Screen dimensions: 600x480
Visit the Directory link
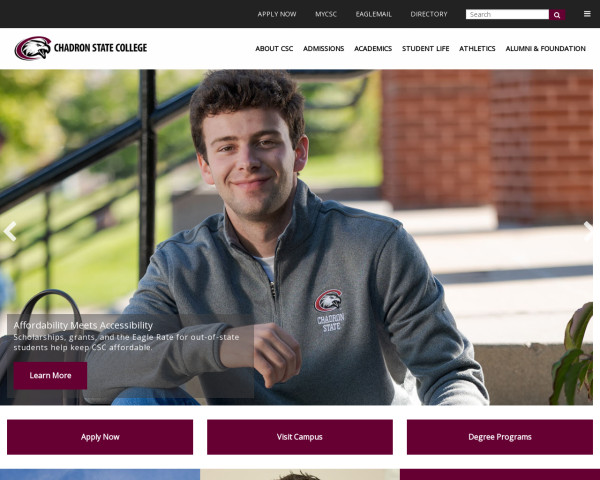[x=429, y=14]
